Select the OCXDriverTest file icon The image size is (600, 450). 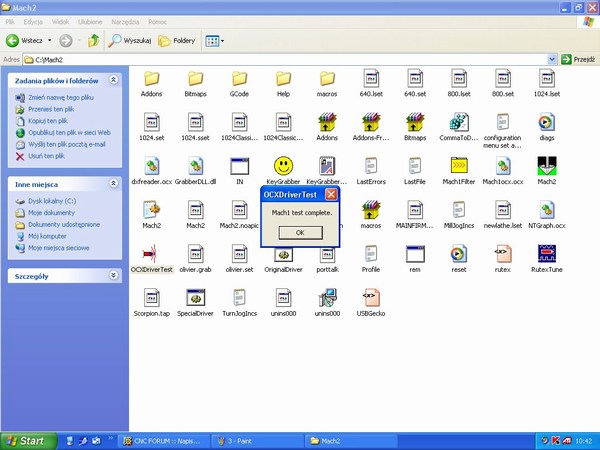click(x=152, y=254)
